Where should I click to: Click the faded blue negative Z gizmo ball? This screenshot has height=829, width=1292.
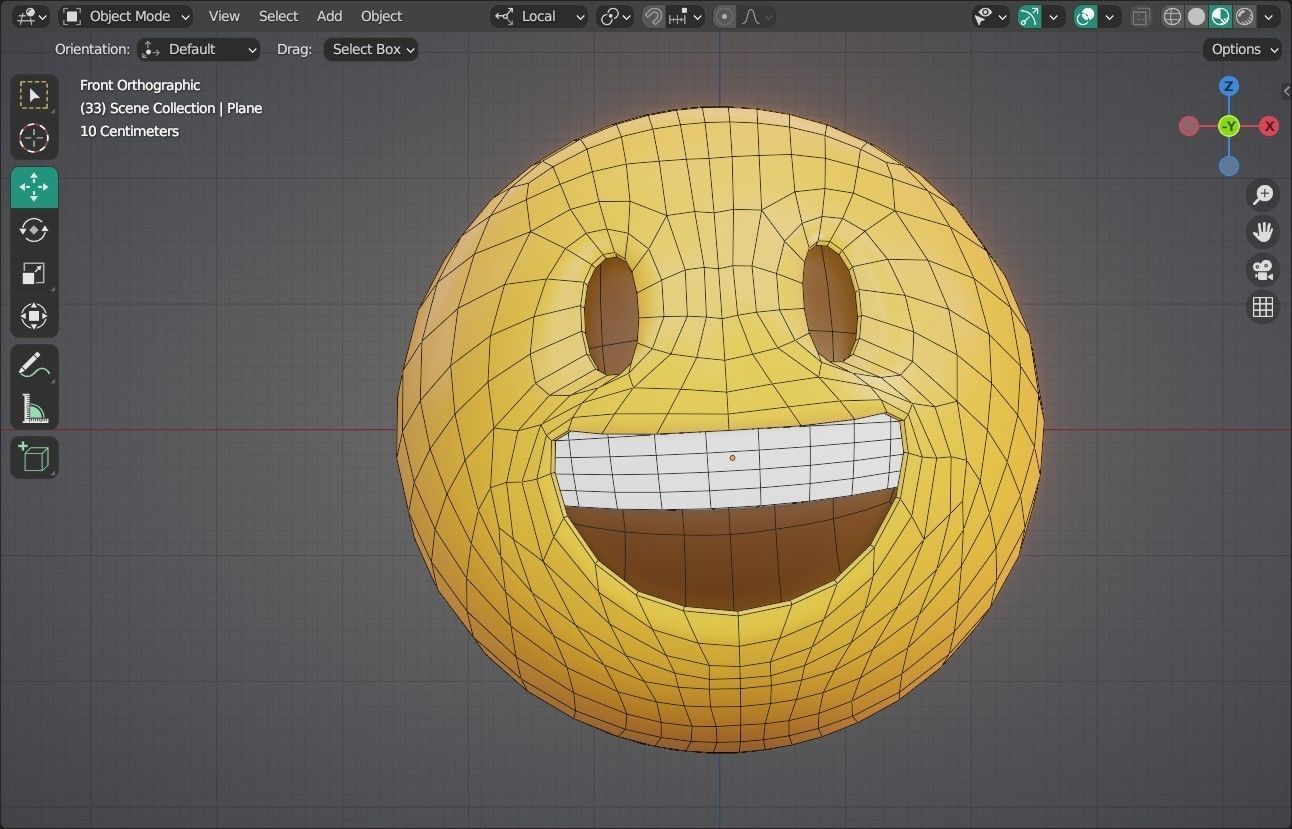(1229, 166)
